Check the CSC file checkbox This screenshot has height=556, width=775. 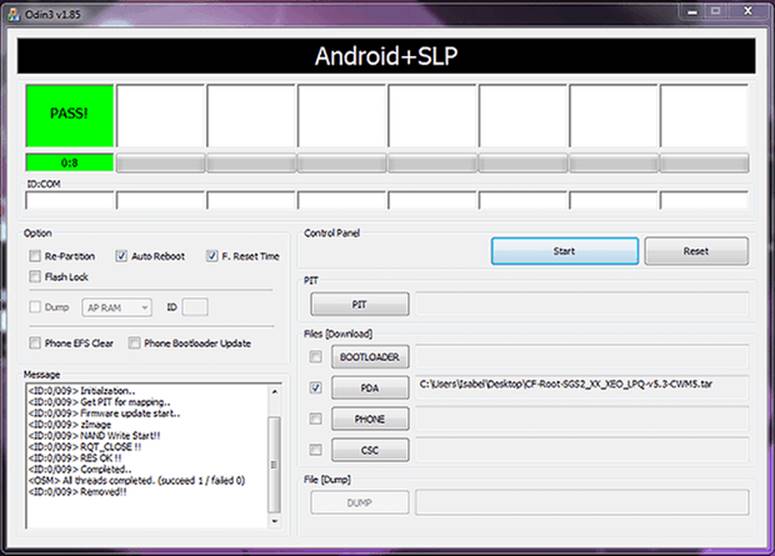(316, 450)
